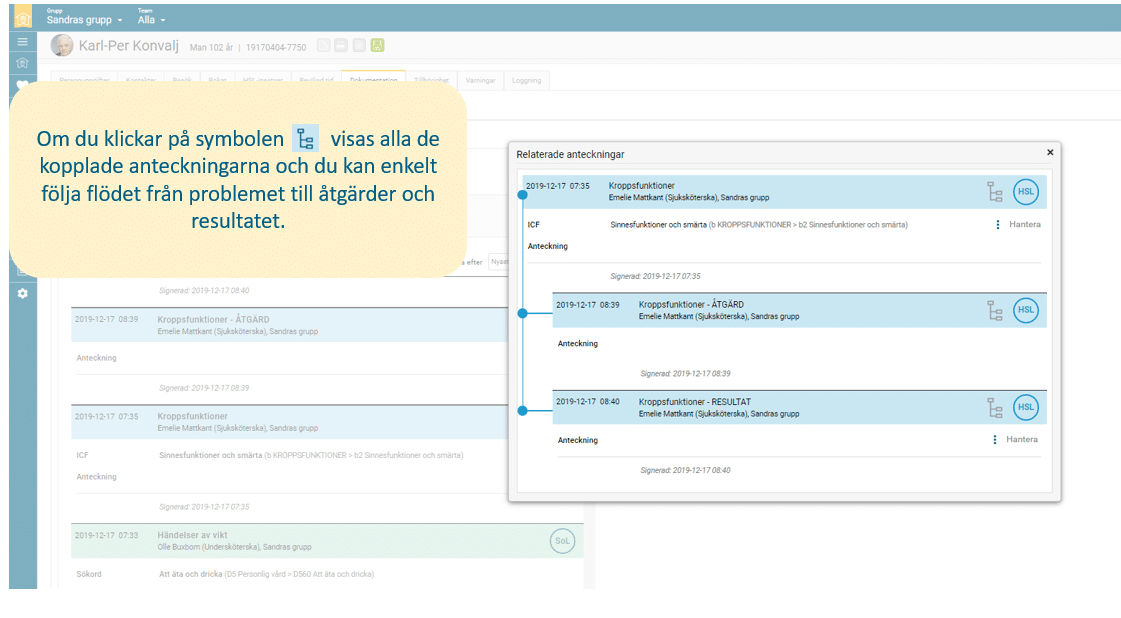The height and width of the screenshot is (618, 1121).
Task: Close the Relaterade anteckningar dialog
Action: click(x=1050, y=153)
